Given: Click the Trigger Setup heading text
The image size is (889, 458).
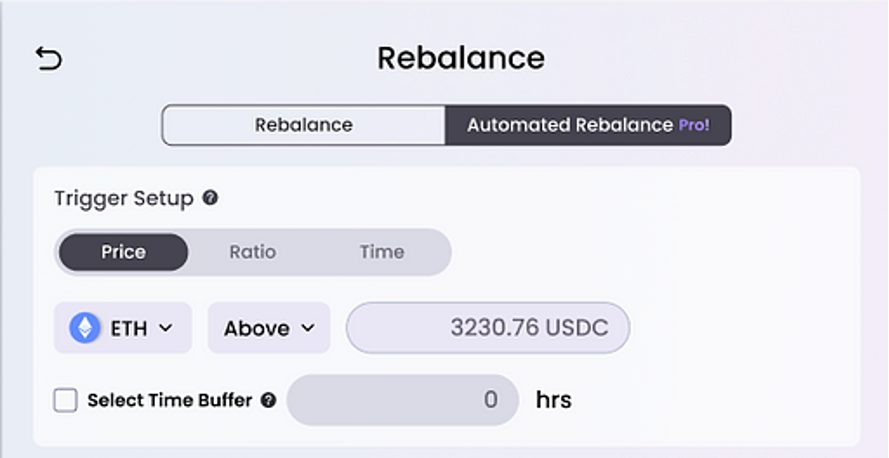Looking at the screenshot, I should pyautogui.click(x=124, y=198).
